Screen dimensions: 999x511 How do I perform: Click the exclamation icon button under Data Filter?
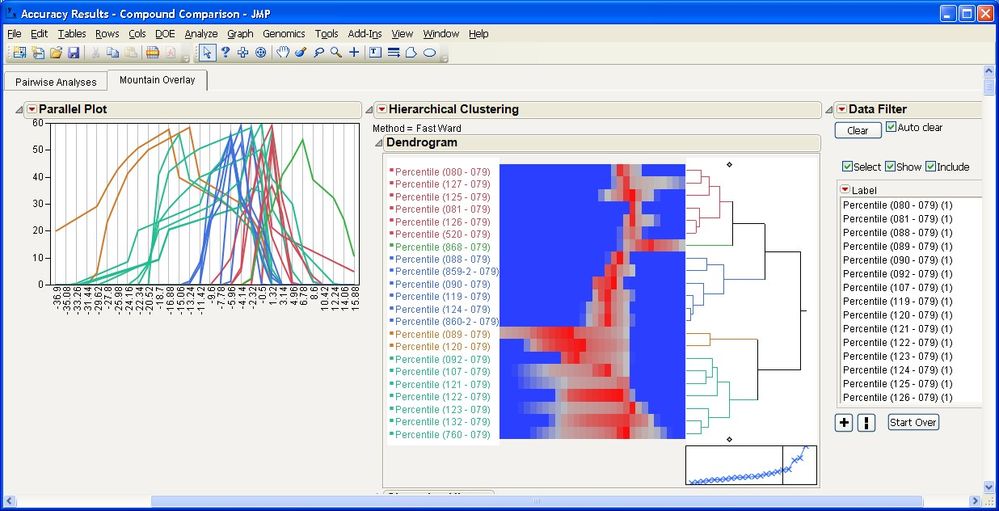(x=866, y=422)
